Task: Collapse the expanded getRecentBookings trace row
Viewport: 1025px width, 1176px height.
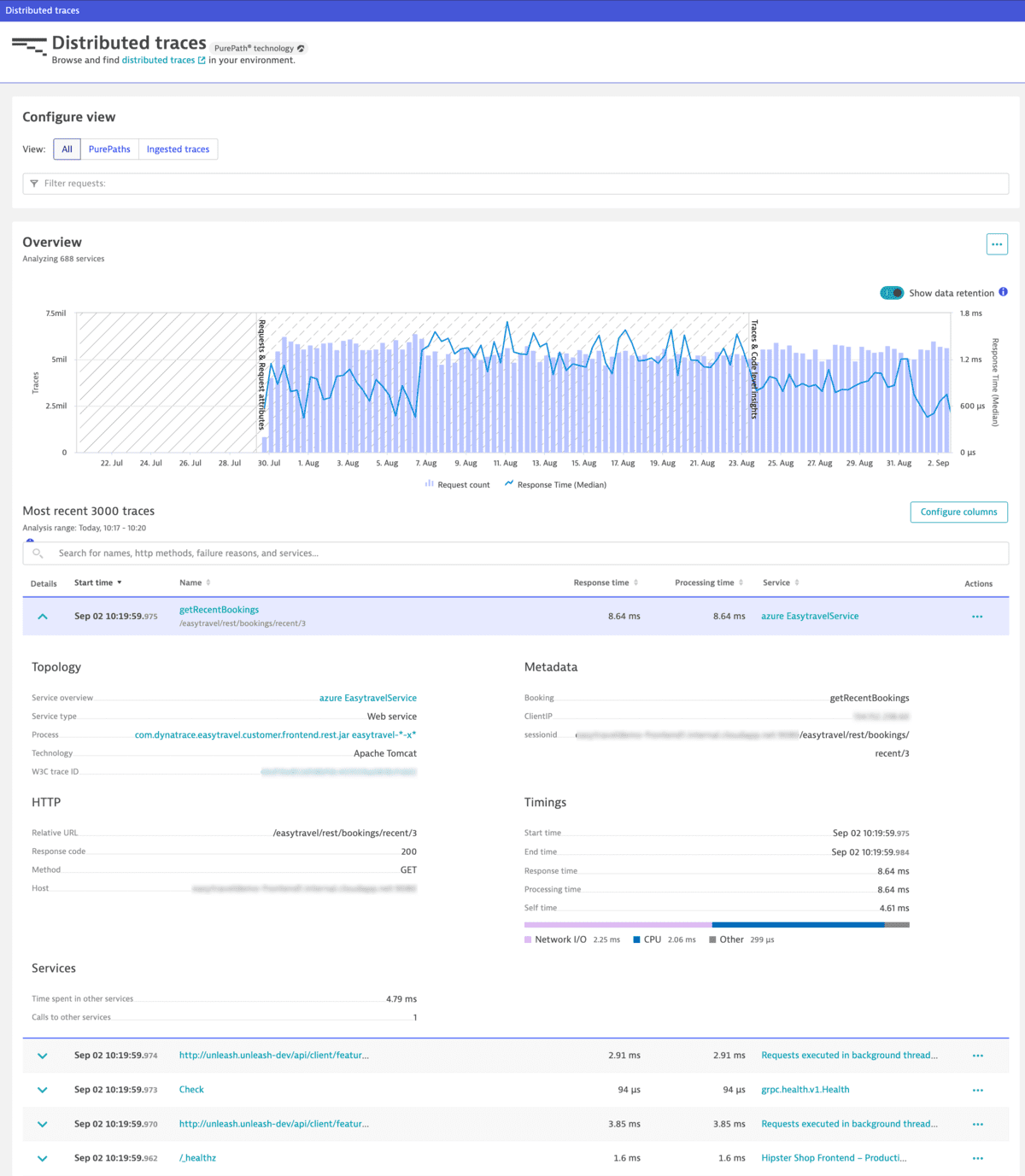Action: pos(43,616)
